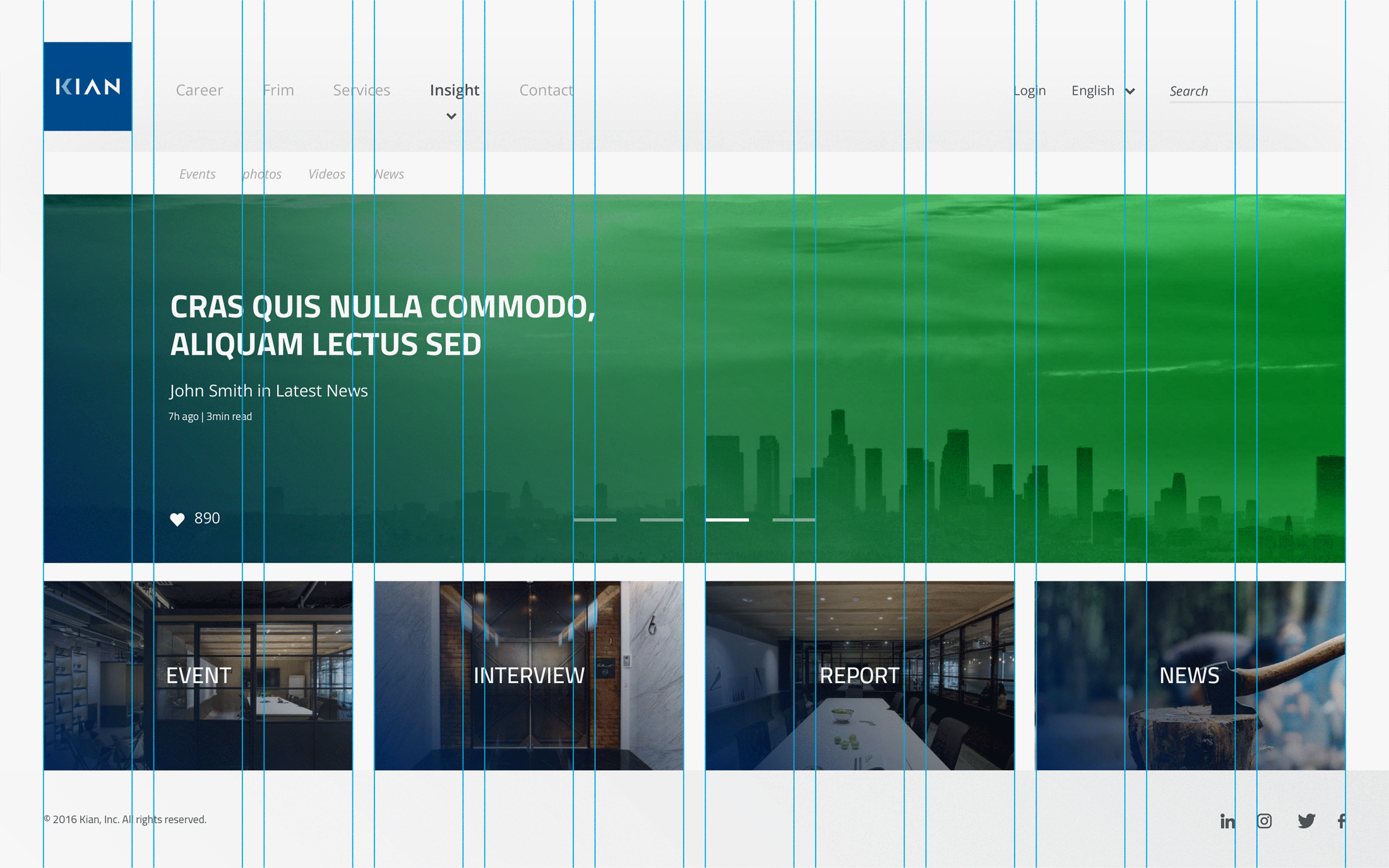Select the fourth carousel slide indicator
1389x868 pixels.
pos(794,520)
